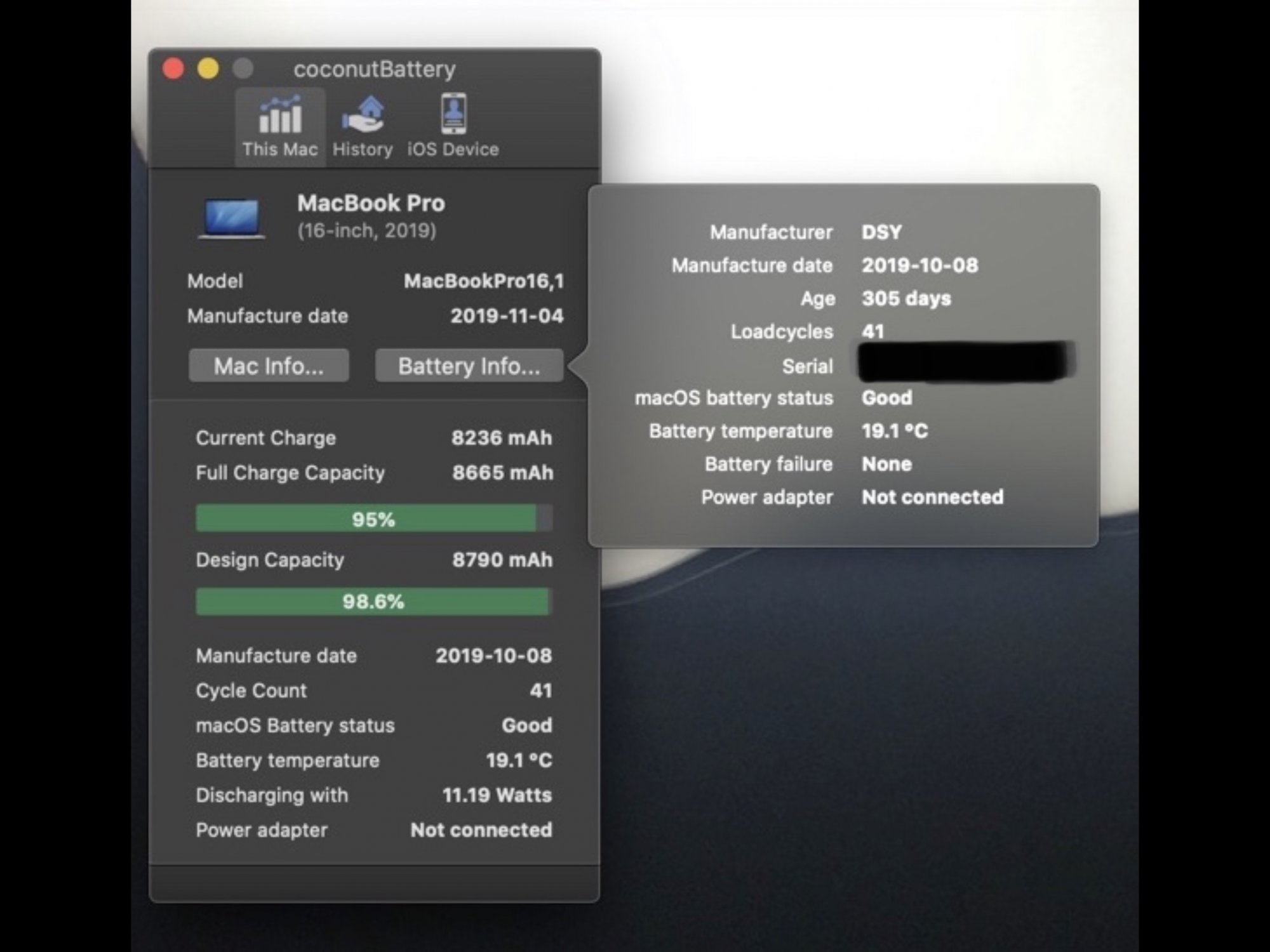Click the 8236 mAh current charge value
Viewport: 1270px width, 952px height.
click(502, 438)
